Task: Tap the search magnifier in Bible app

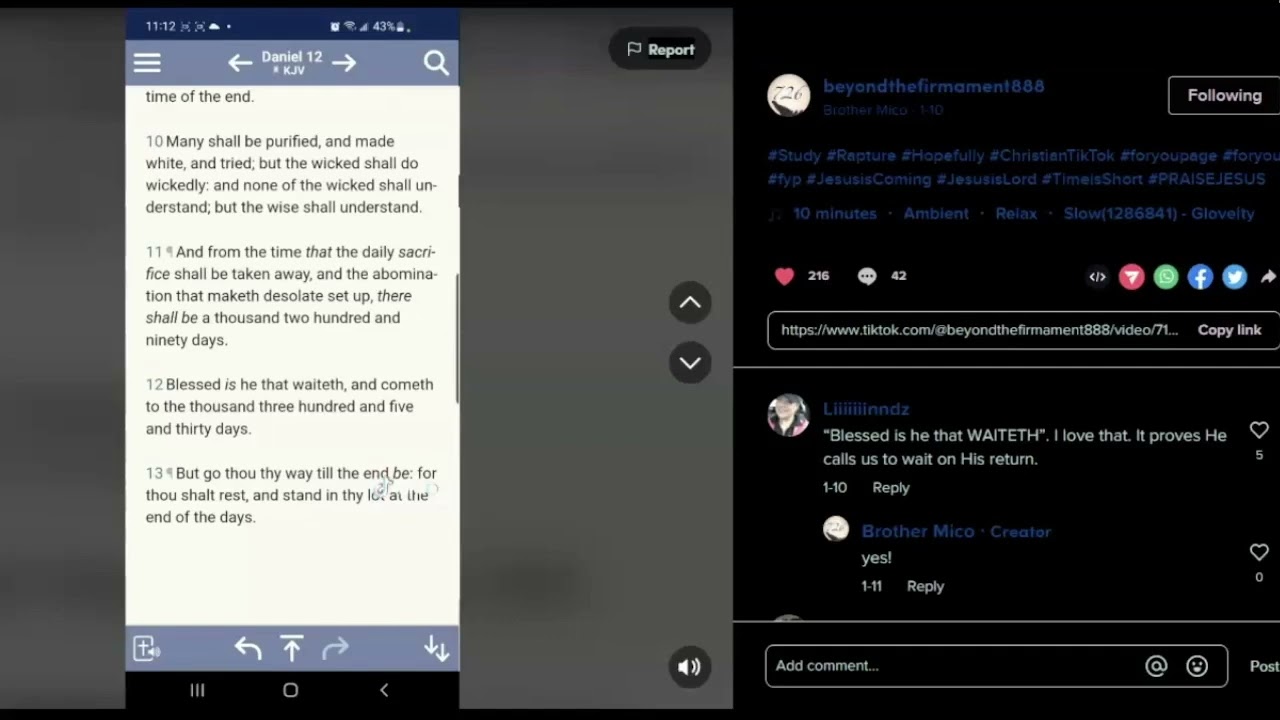Action: coord(436,63)
